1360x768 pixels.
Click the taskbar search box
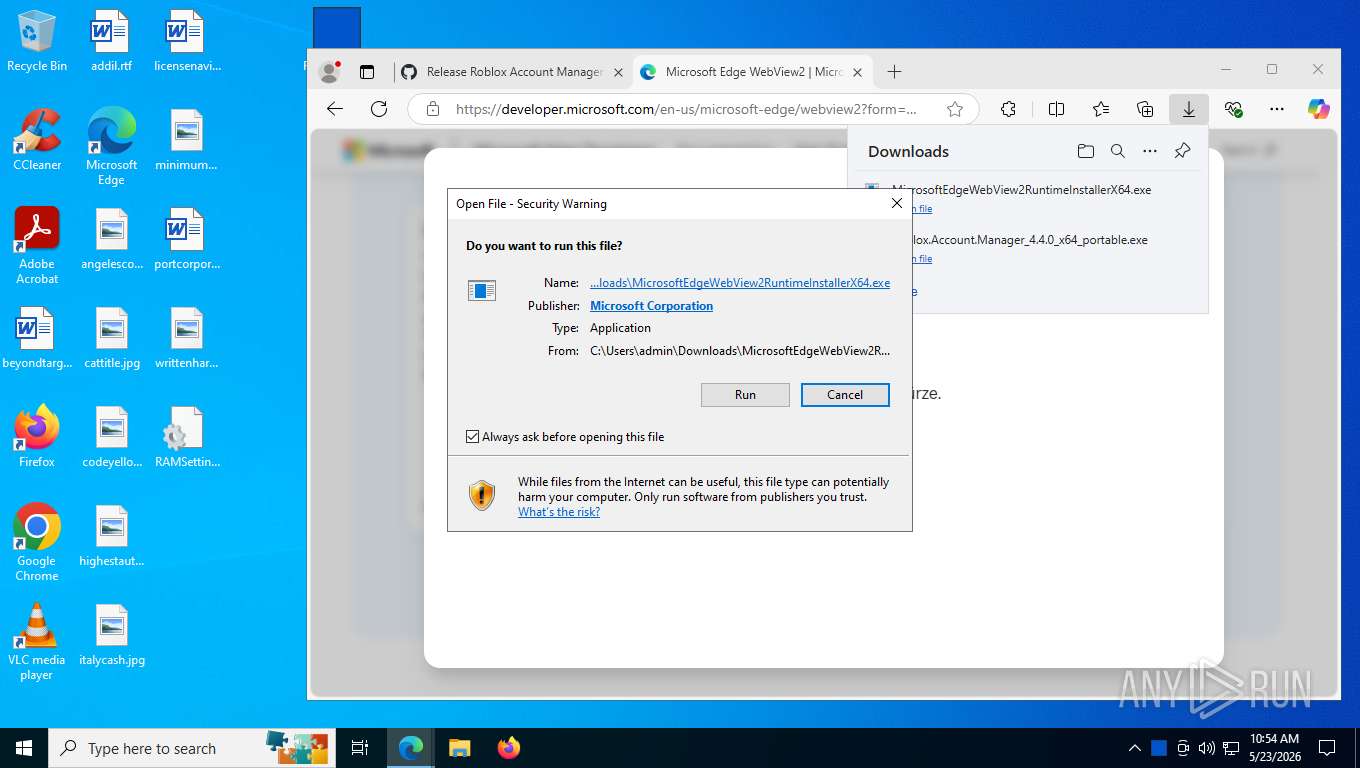coord(190,748)
